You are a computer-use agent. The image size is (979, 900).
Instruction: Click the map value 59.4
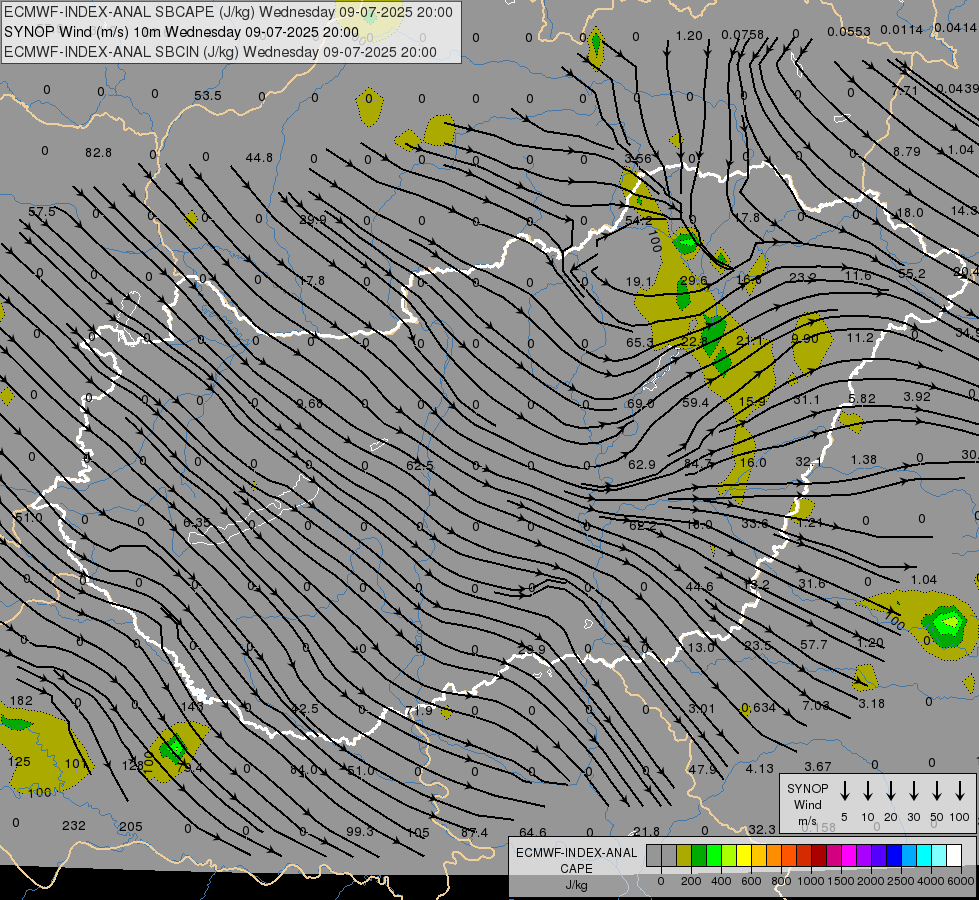(x=696, y=403)
